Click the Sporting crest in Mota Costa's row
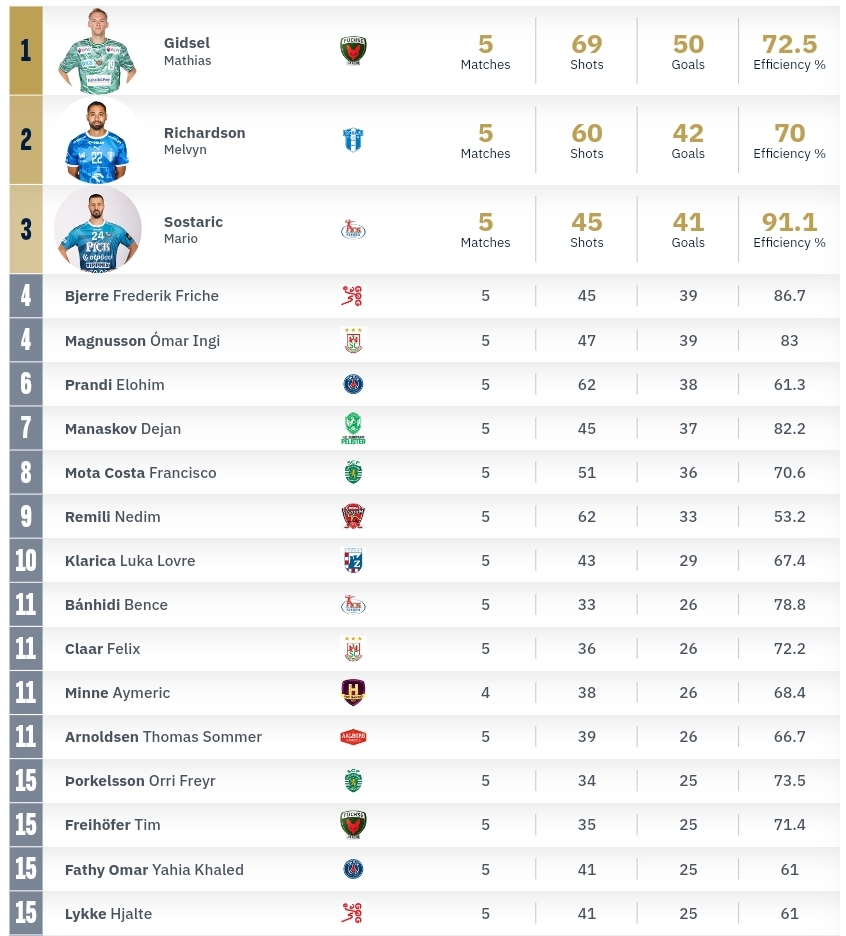846x936 pixels. click(353, 472)
